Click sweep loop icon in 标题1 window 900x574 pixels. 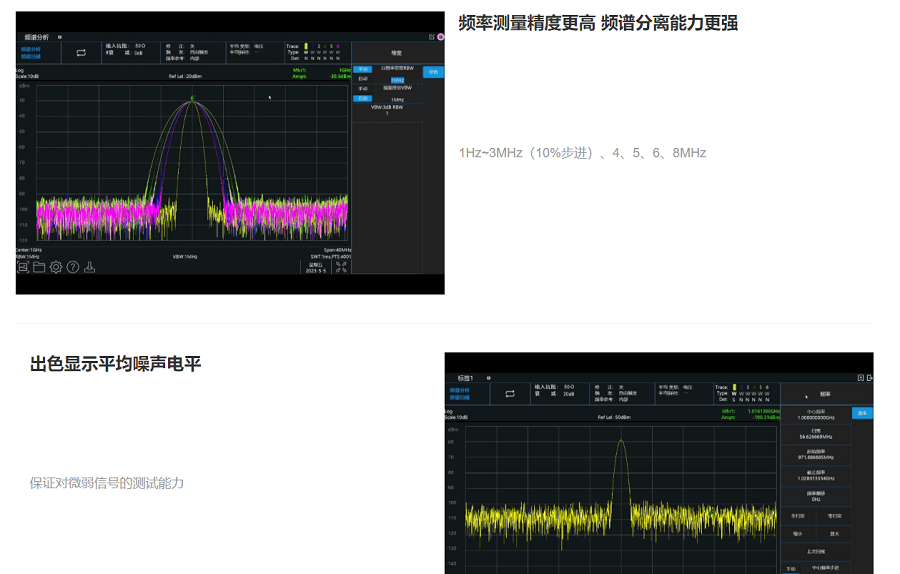pos(509,393)
